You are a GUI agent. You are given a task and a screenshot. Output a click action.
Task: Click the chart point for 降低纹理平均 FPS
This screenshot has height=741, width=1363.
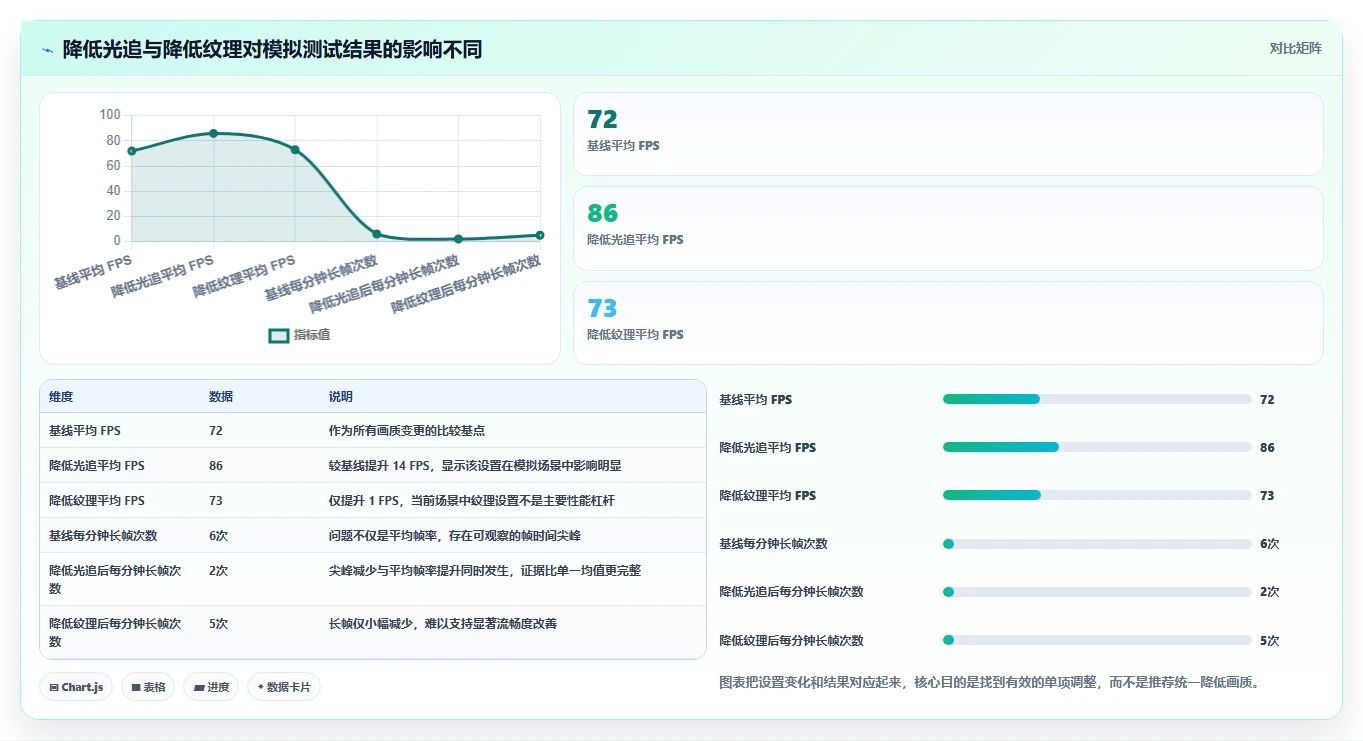coord(295,150)
